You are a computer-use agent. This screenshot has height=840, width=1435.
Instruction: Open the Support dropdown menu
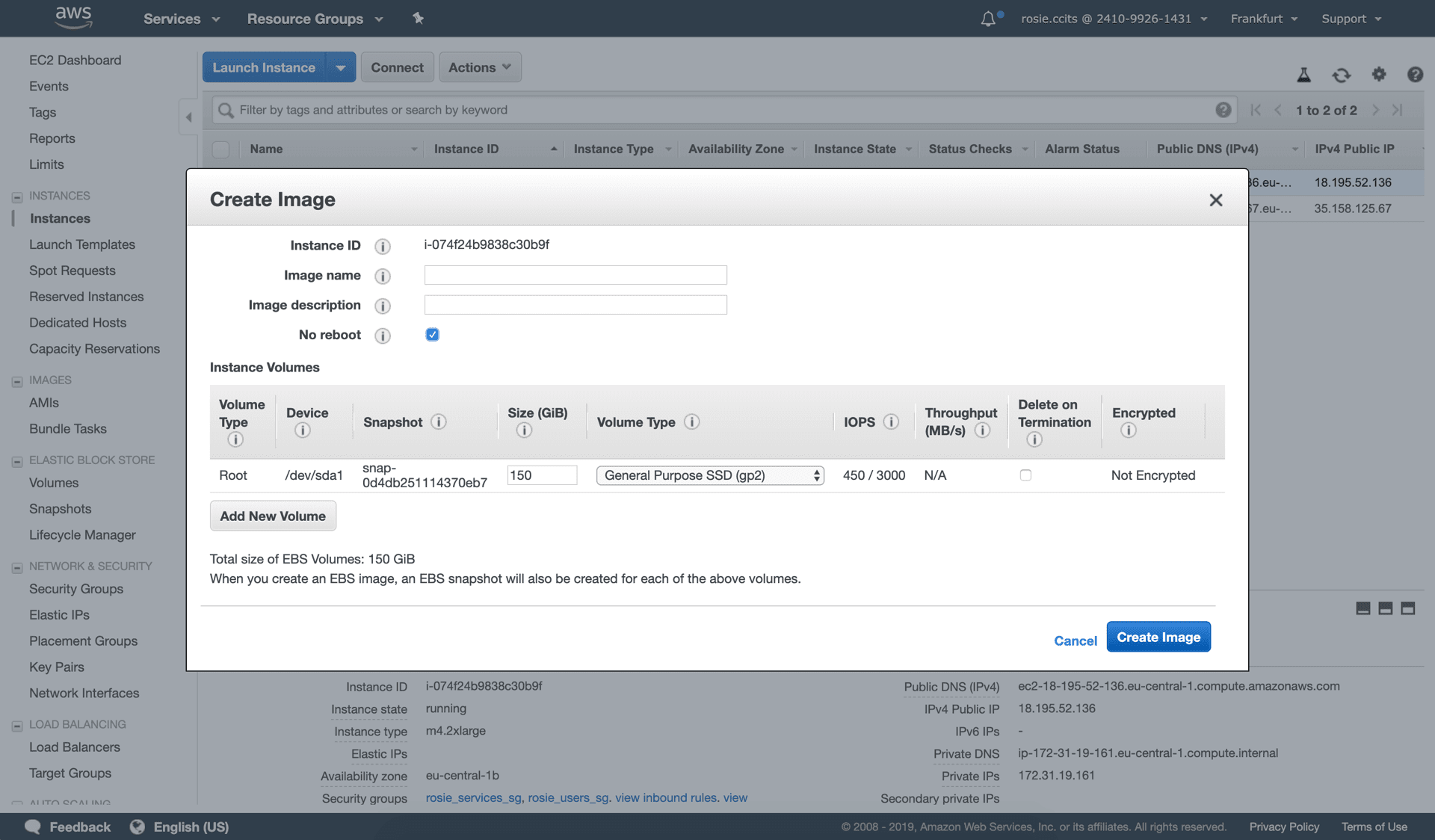coord(1351,19)
